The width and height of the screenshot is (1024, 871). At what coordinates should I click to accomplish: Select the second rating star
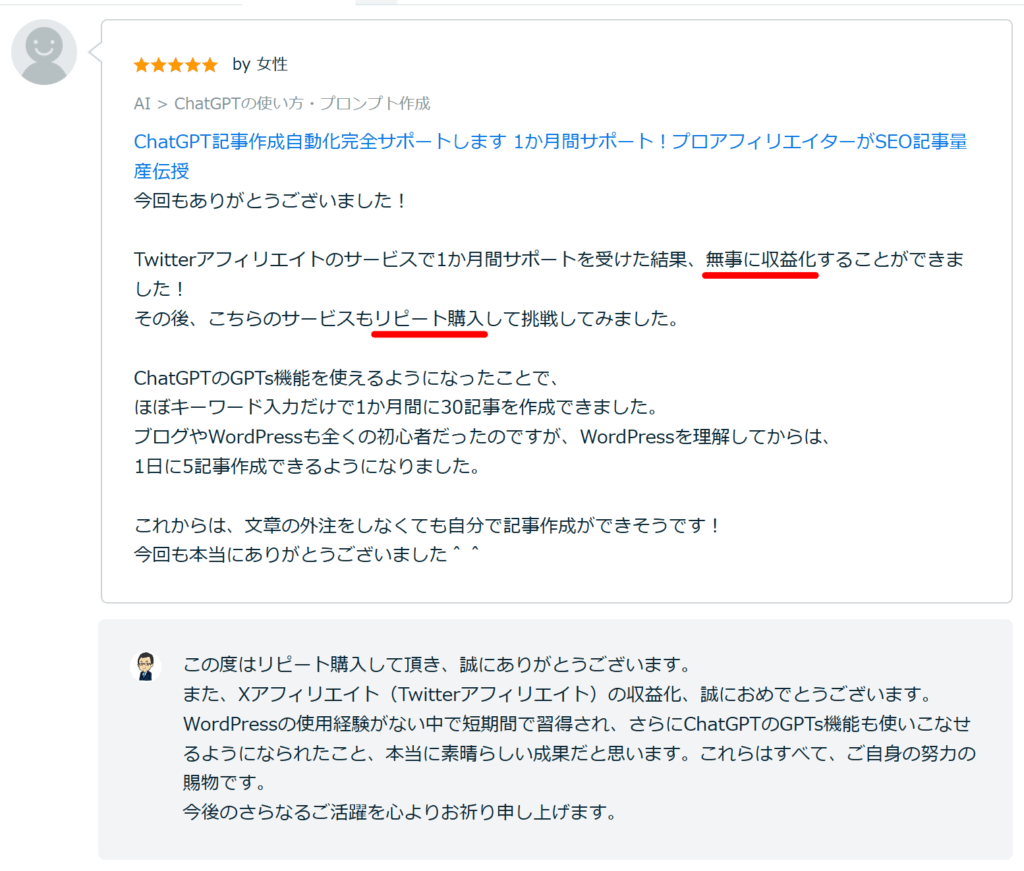pyautogui.click(x=157, y=64)
